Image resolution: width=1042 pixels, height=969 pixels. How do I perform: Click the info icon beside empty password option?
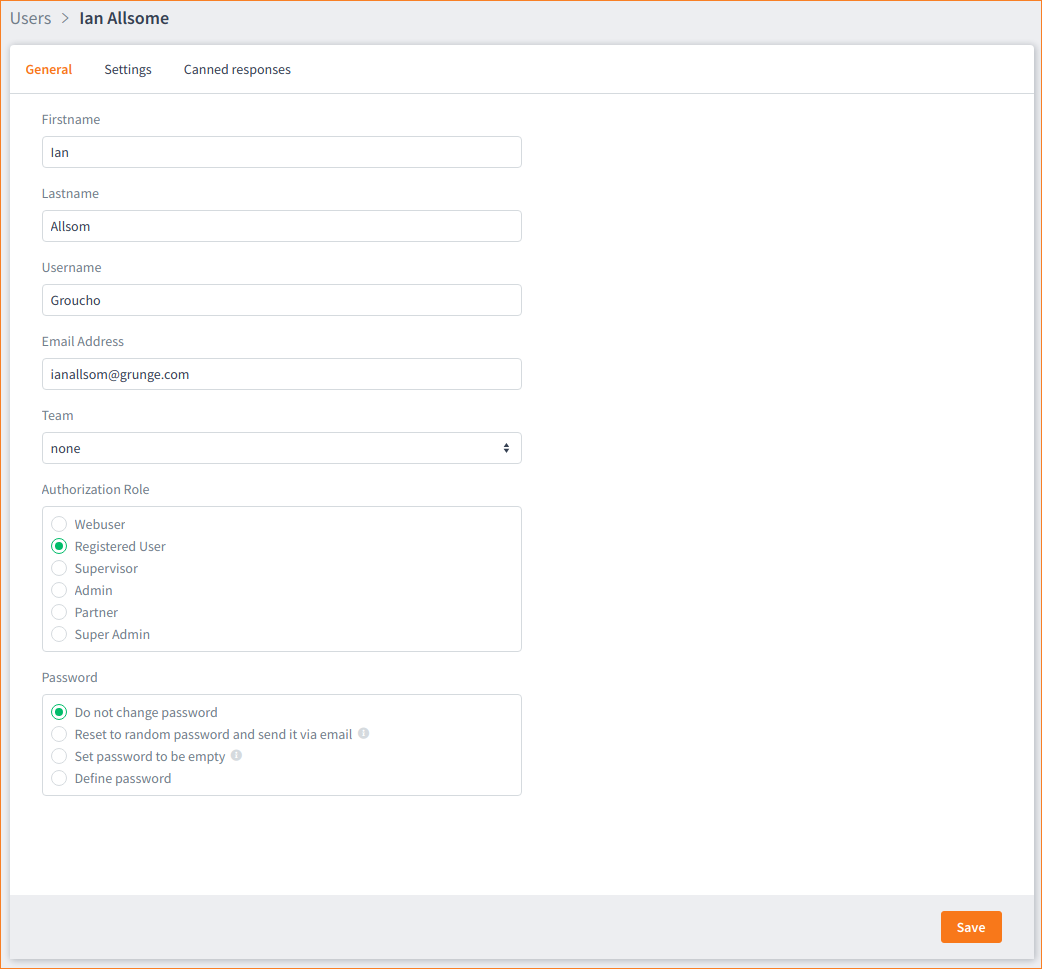pos(236,756)
